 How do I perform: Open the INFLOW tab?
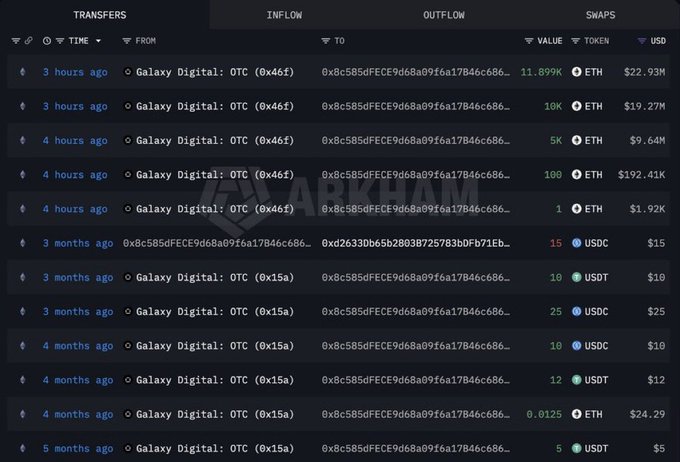click(x=284, y=15)
